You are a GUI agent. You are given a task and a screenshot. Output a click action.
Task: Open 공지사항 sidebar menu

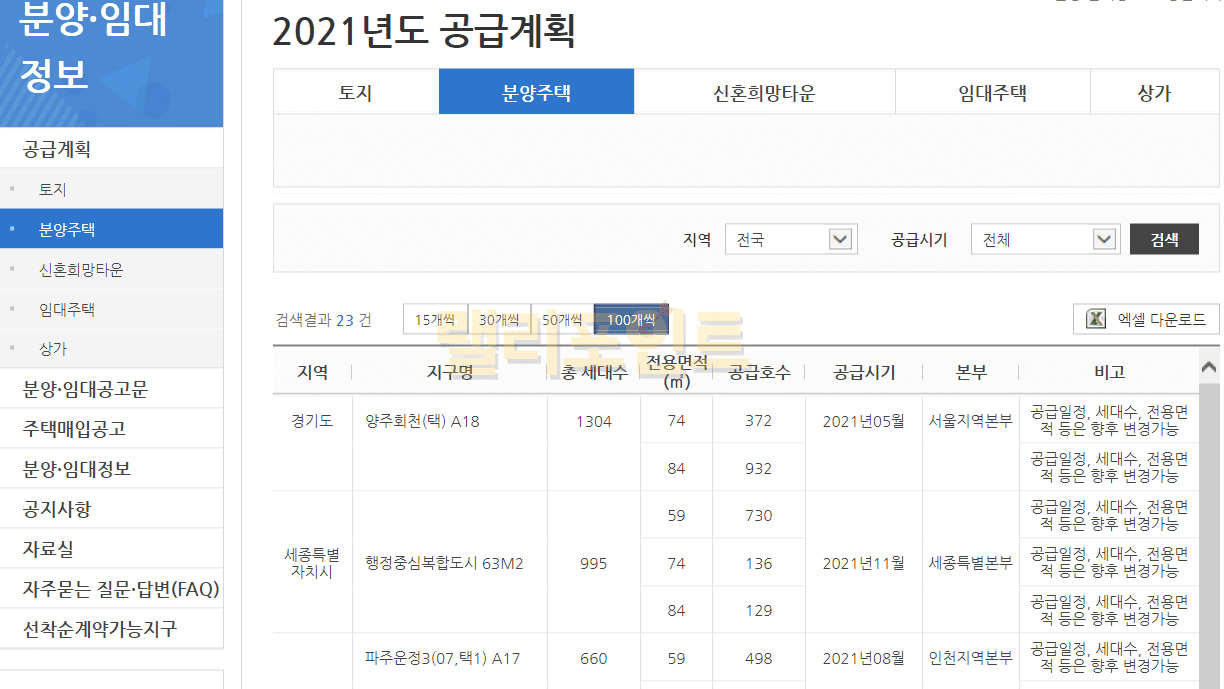(111, 509)
